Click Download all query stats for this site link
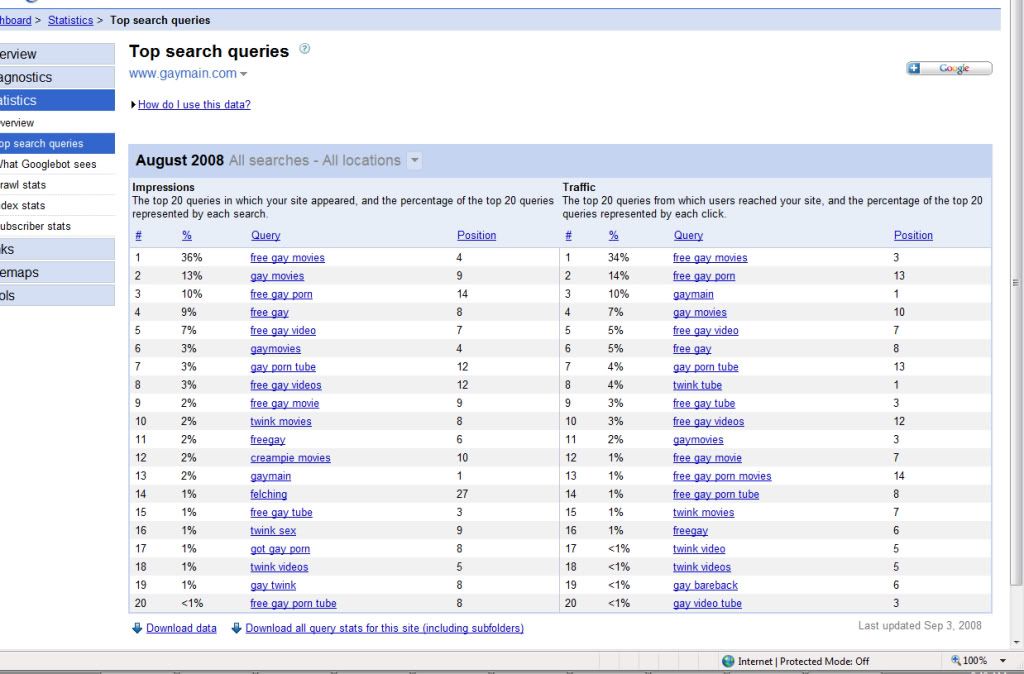 [x=384, y=628]
